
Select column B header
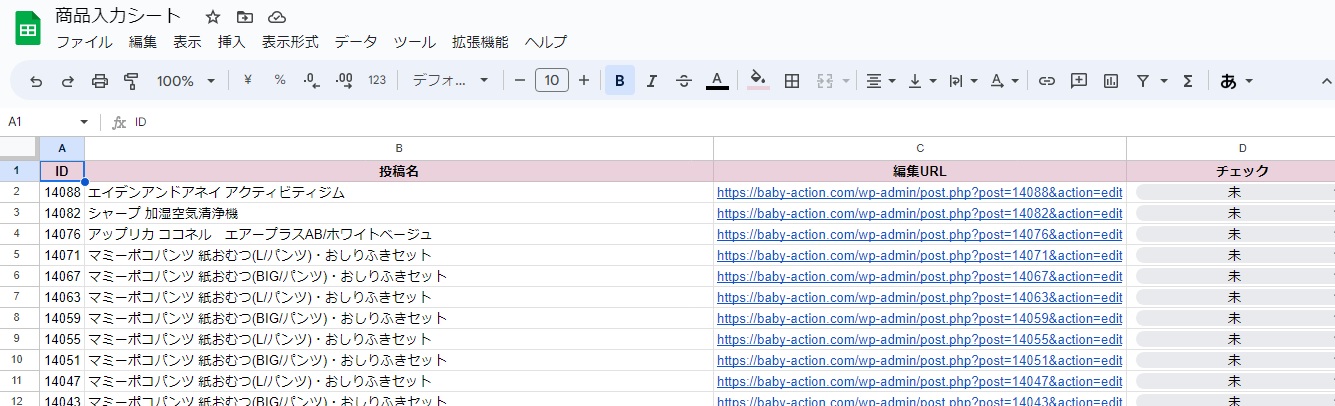point(399,149)
